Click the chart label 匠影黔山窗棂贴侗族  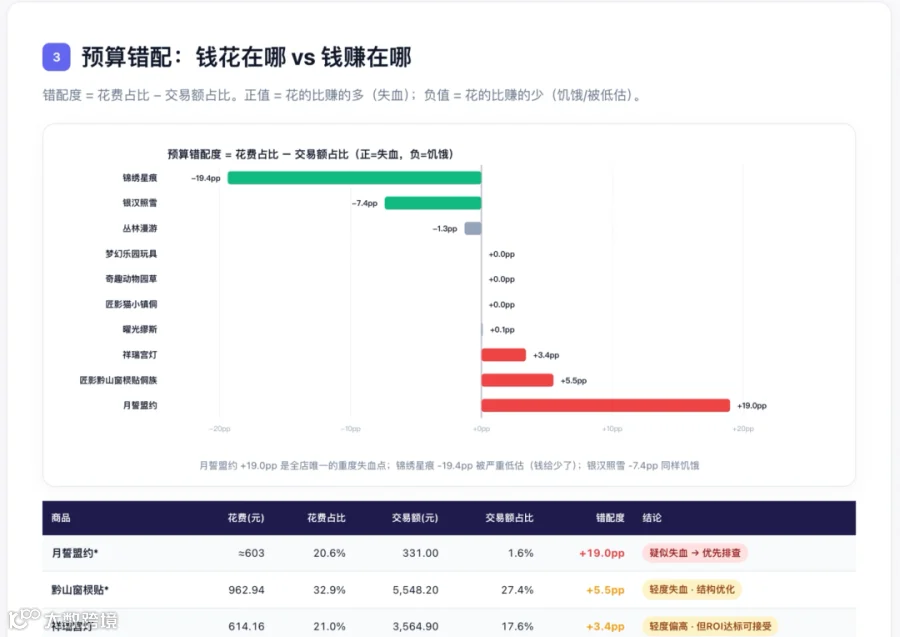[118, 380]
